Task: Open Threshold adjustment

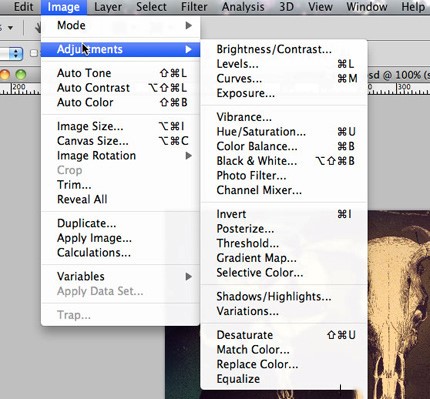Action: tap(284, 243)
